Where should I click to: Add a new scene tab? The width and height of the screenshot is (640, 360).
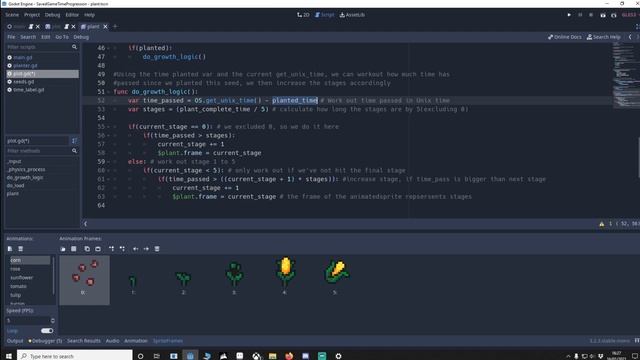115,27
